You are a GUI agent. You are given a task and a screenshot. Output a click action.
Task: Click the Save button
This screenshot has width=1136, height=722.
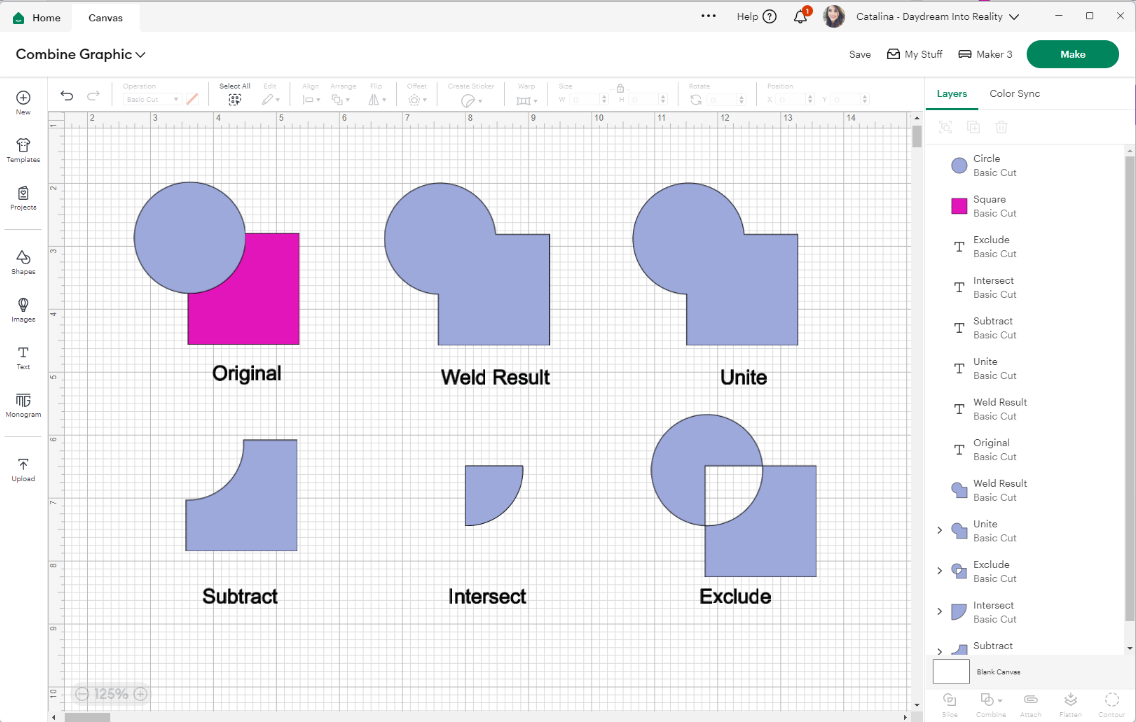click(860, 54)
